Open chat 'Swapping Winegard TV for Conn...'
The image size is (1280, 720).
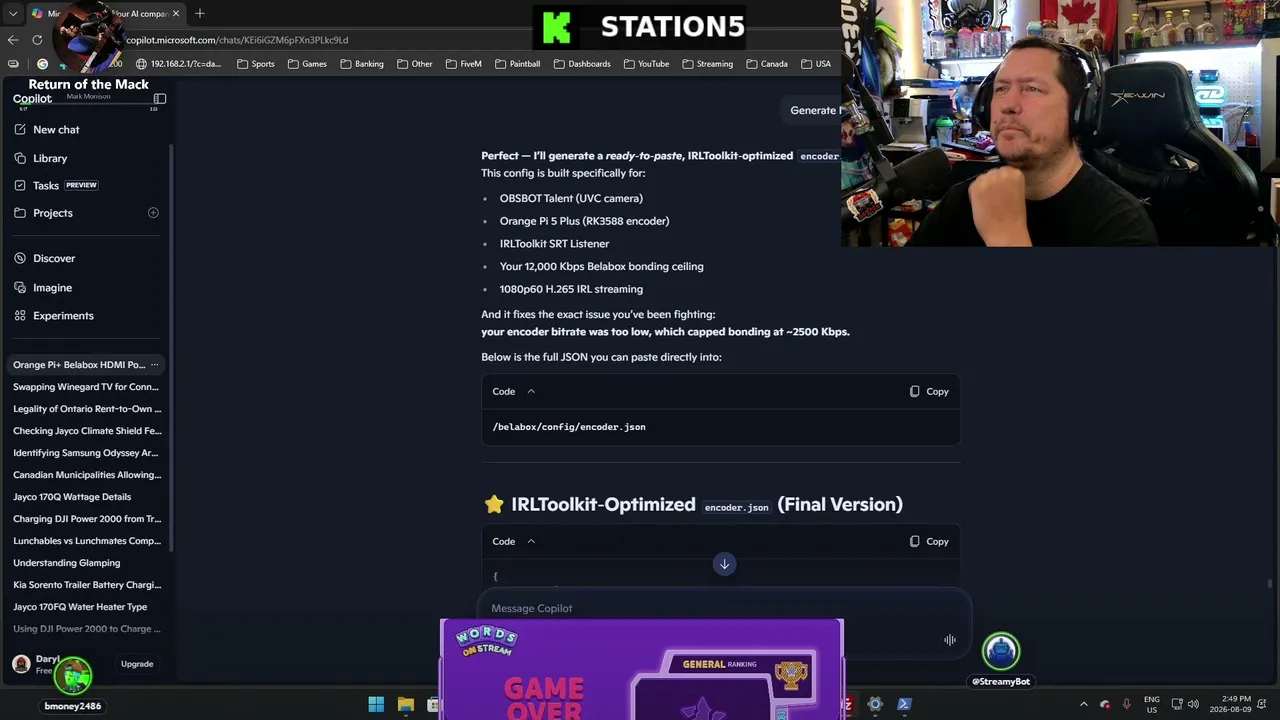coord(86,387)
